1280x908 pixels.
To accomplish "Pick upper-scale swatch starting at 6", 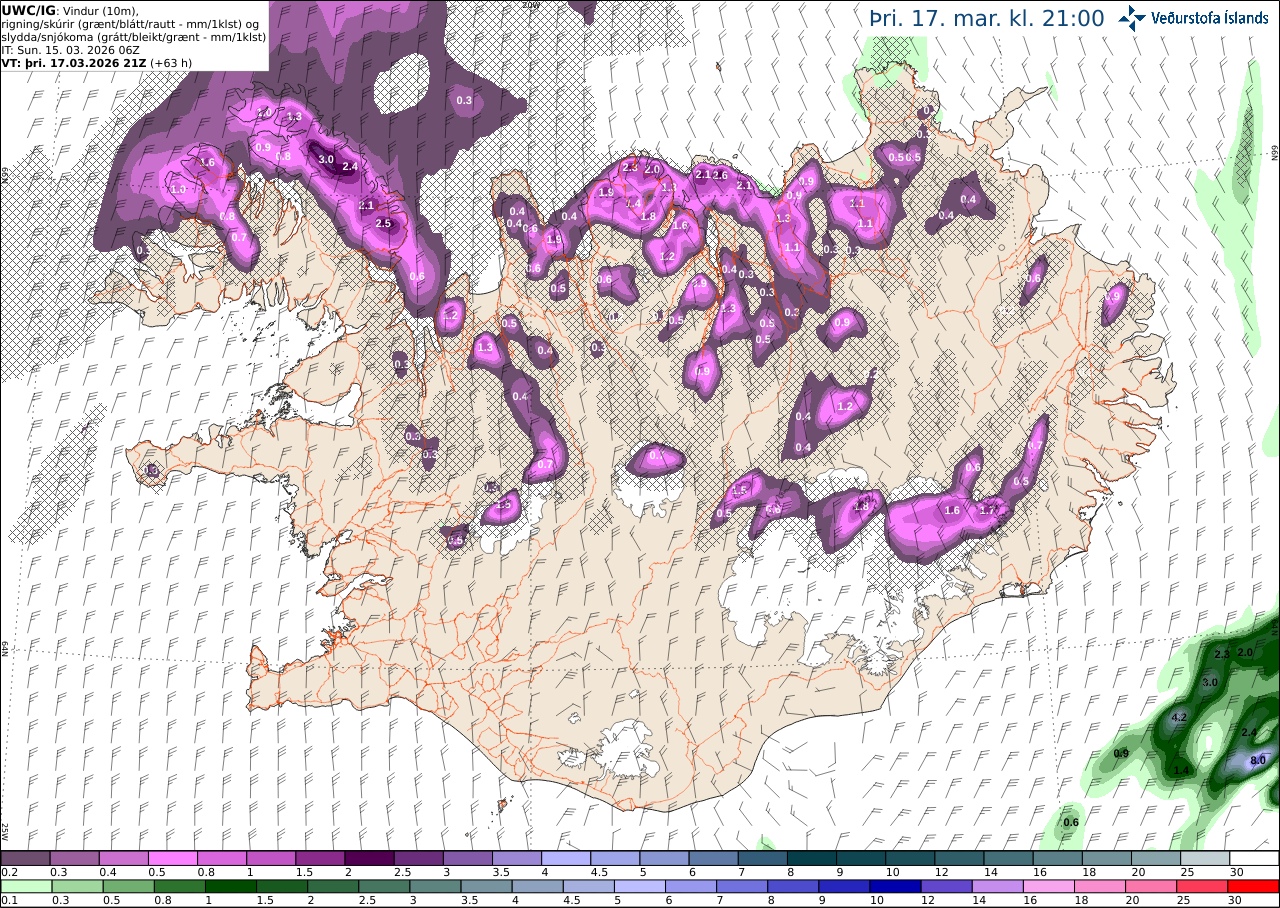I will point(714,858).
